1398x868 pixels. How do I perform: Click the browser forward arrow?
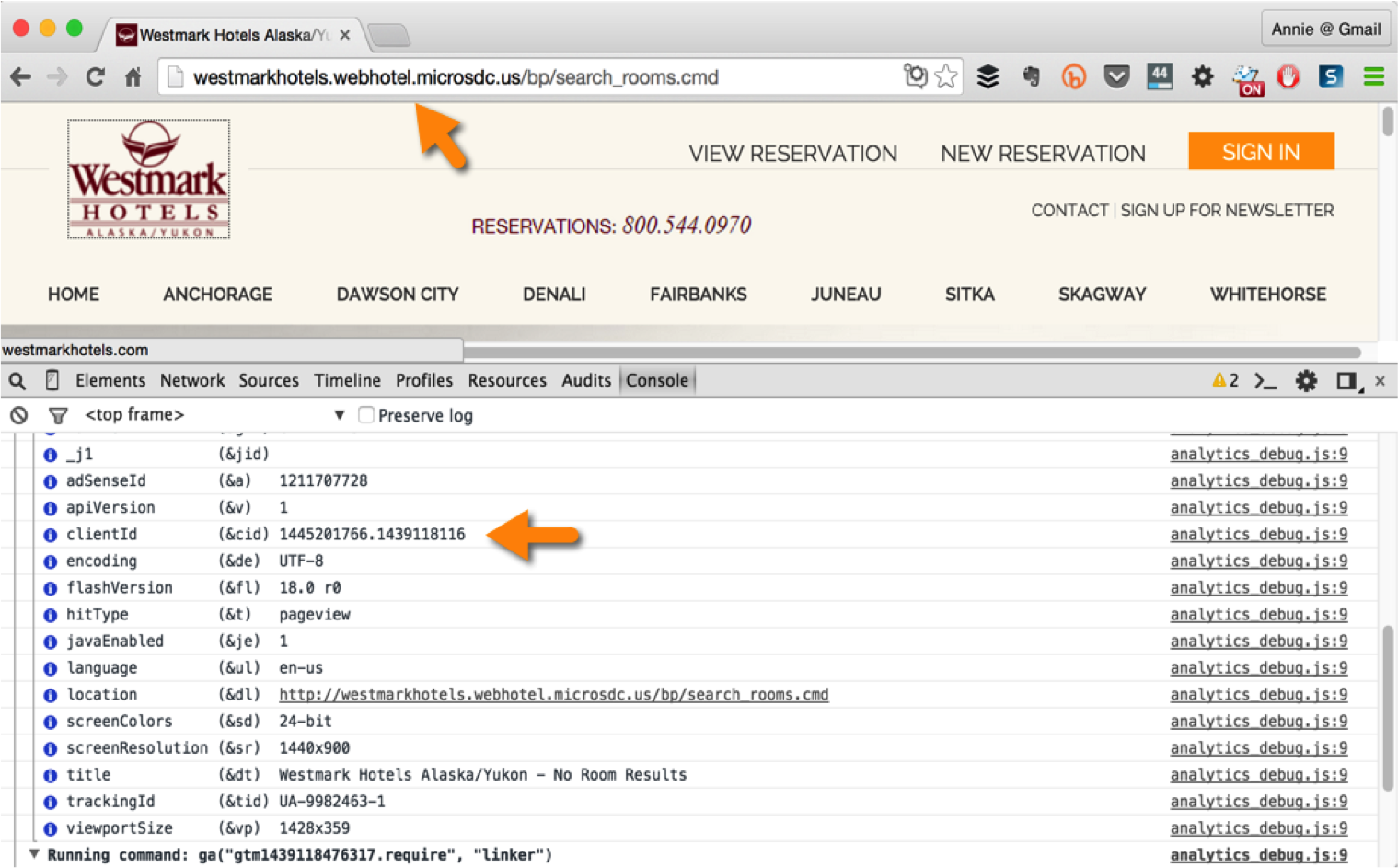57,77
